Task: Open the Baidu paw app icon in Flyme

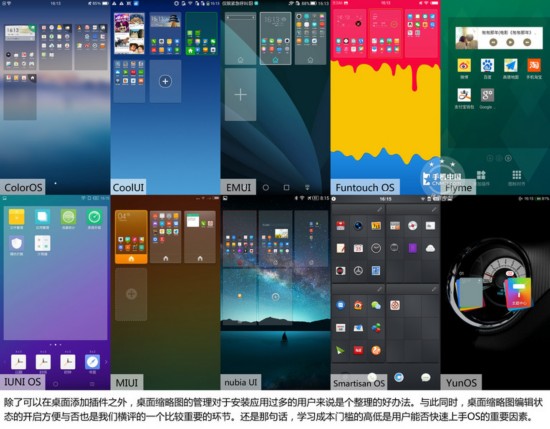Action: (487, 66)
